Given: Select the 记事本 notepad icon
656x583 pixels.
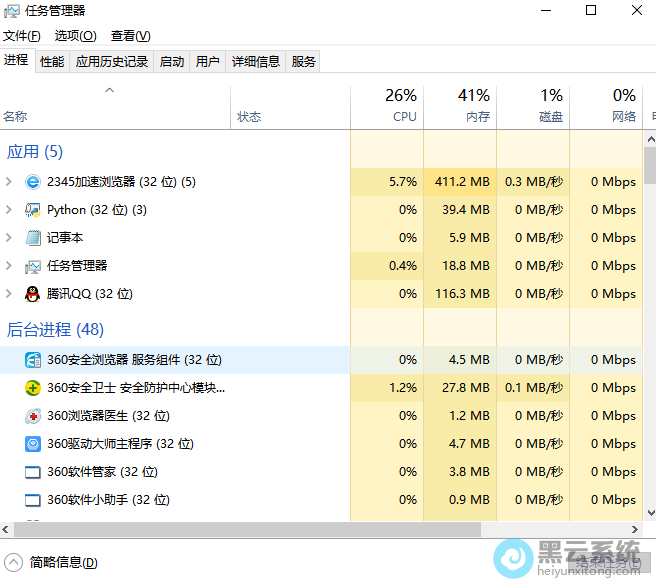Looking at the screenshot, I should tap(33, 238).
